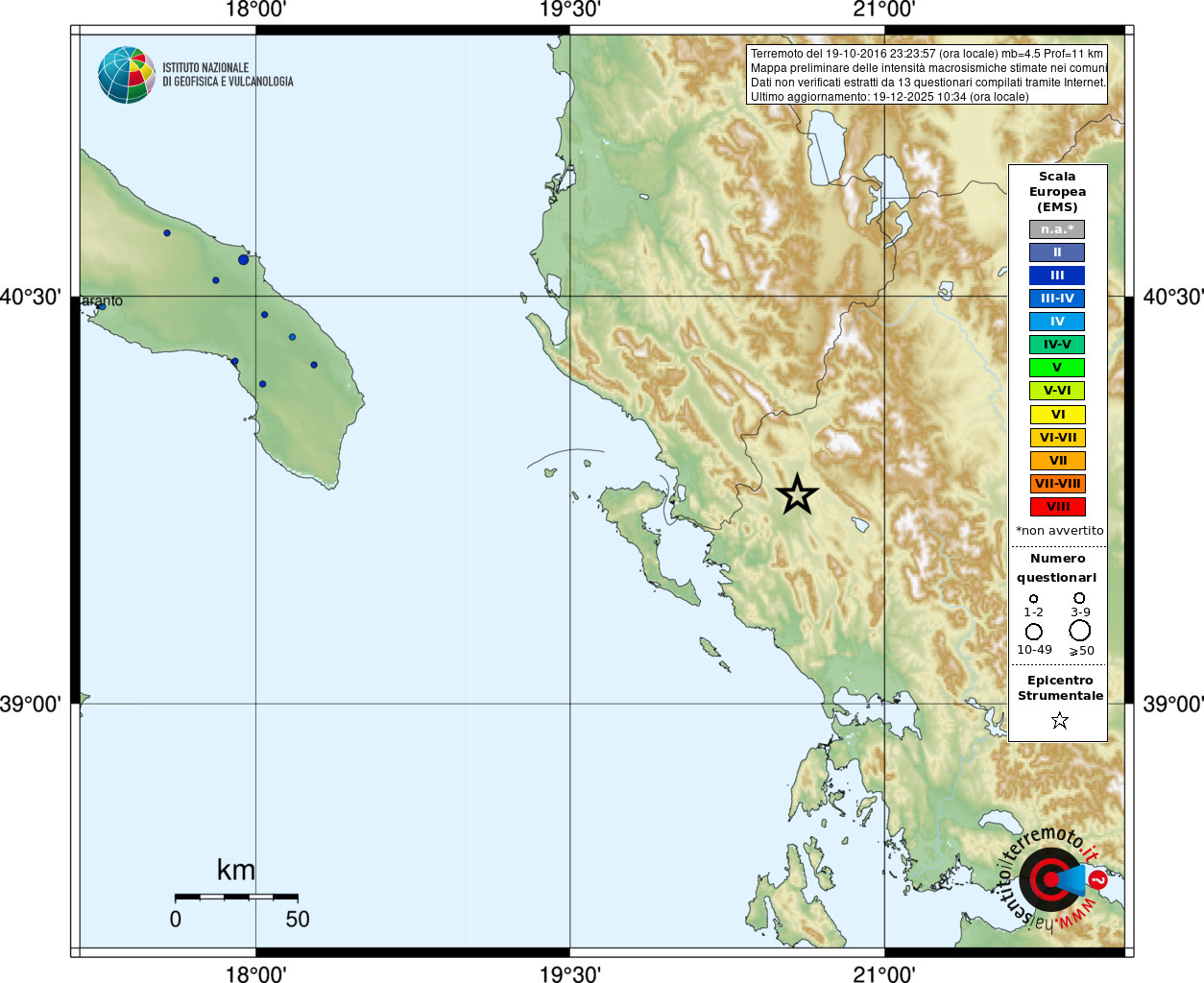Select the yellow VI intensity swatch
The height and width of the screenshot is (983, 1204).
coord(1057,415)
